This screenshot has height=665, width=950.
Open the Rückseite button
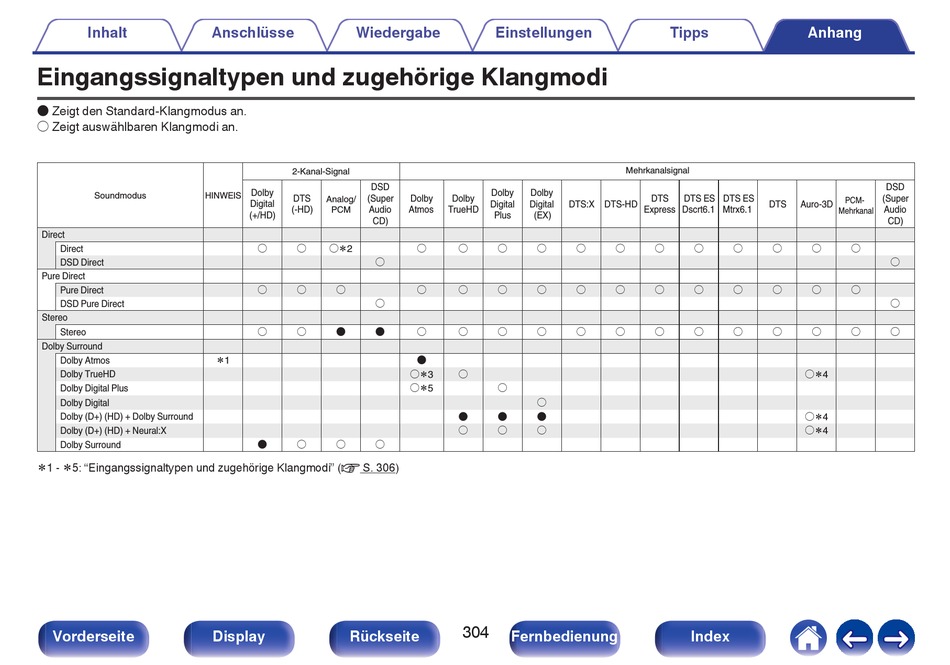pos(384,637)
